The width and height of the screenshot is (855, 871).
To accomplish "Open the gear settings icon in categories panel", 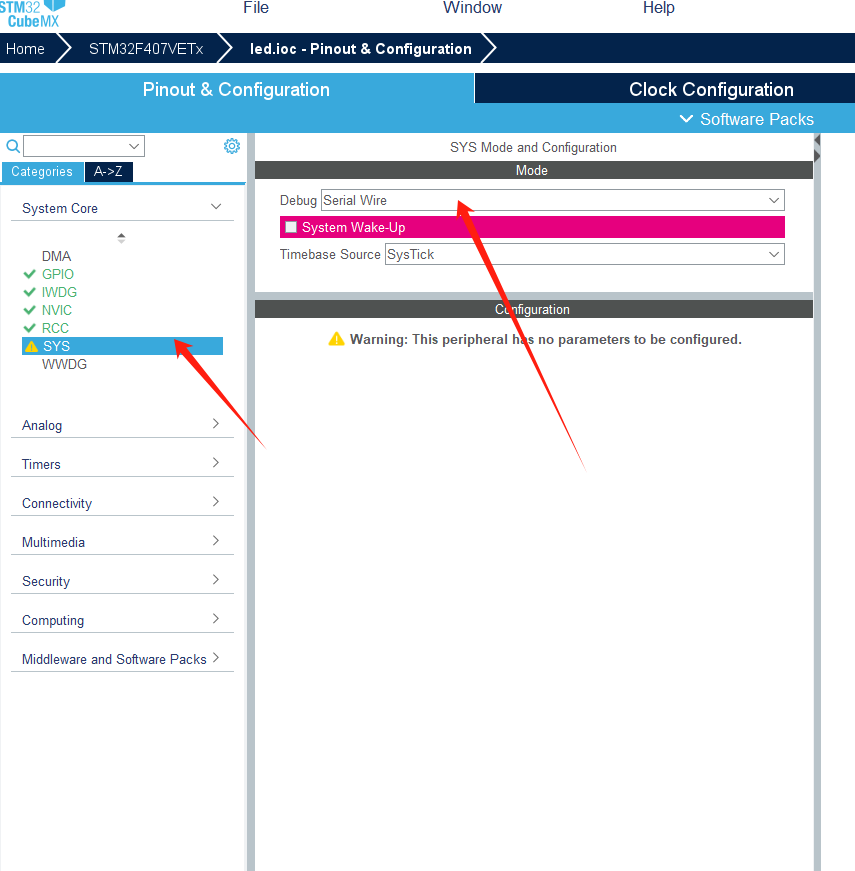I will pos(232,146).
